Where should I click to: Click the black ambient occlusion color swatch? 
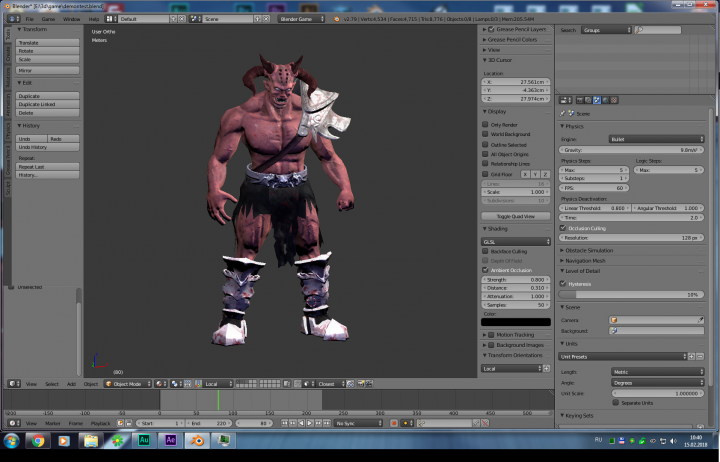pos(516,322)
